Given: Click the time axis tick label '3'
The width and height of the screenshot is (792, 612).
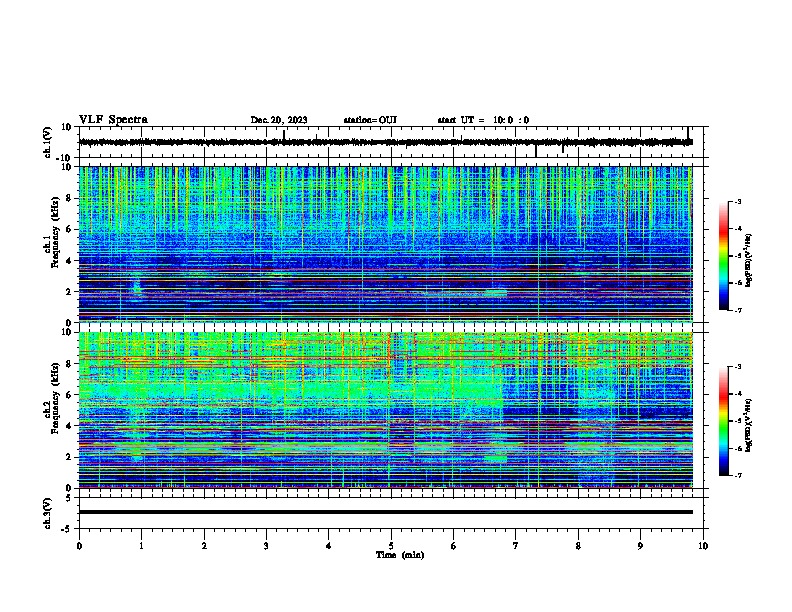Looking at the screenshot, I should pos(266,546).
